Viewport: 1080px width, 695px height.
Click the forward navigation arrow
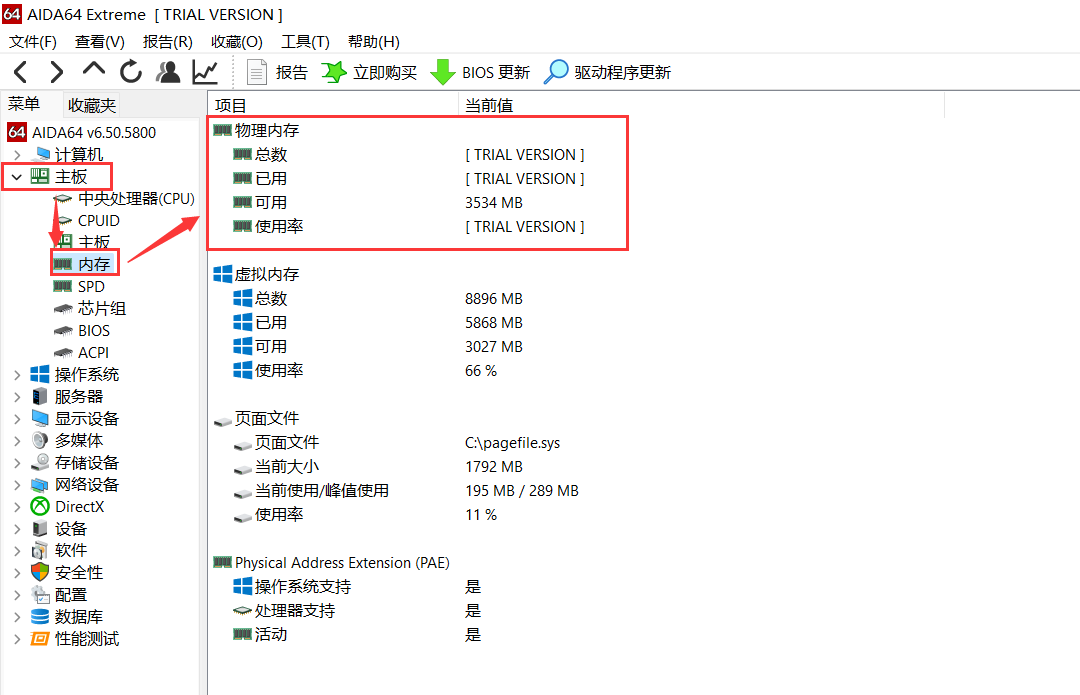tap(57, 71)
